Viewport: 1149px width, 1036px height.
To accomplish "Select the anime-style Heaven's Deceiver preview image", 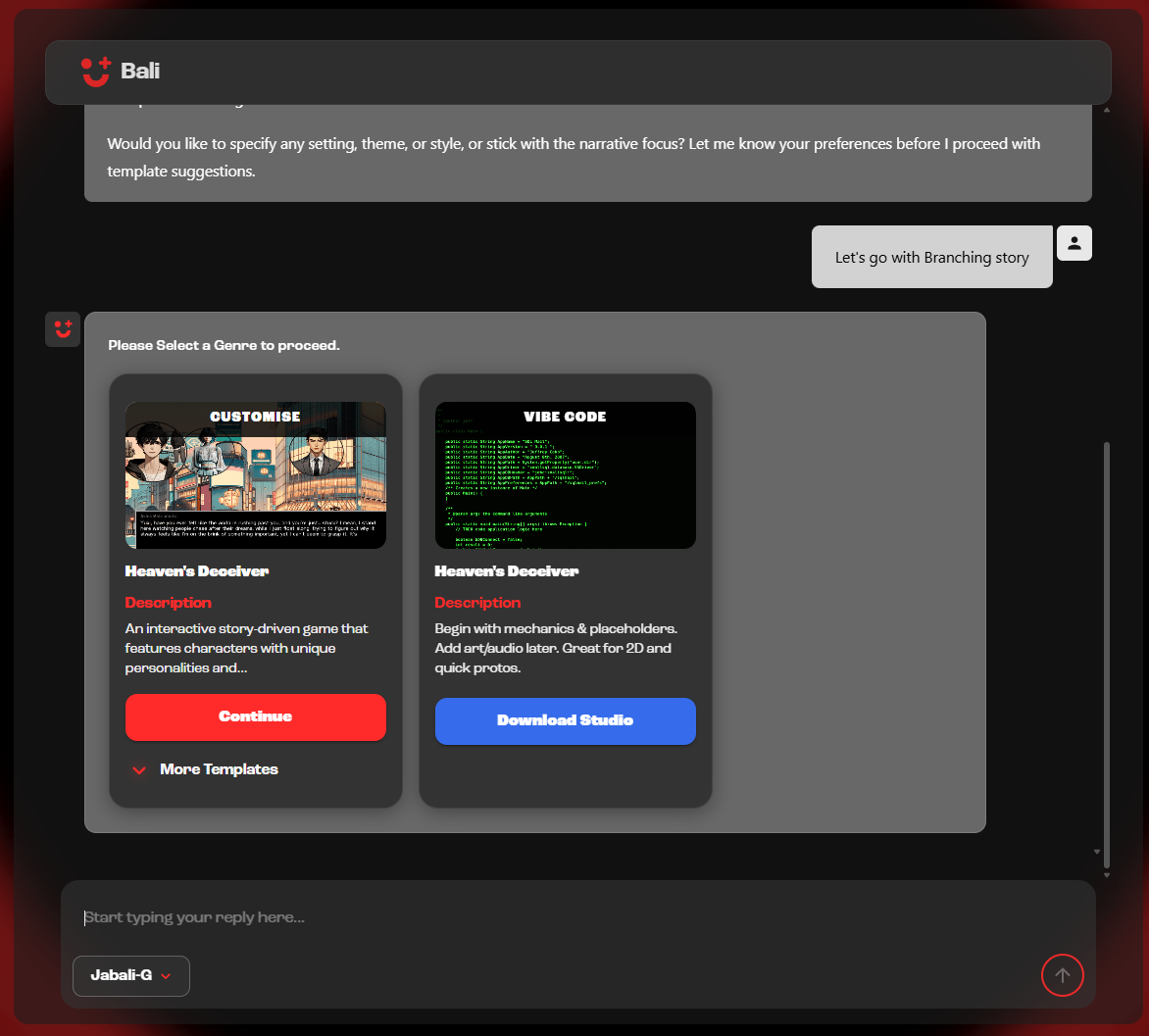I will (x=255, y=475).
